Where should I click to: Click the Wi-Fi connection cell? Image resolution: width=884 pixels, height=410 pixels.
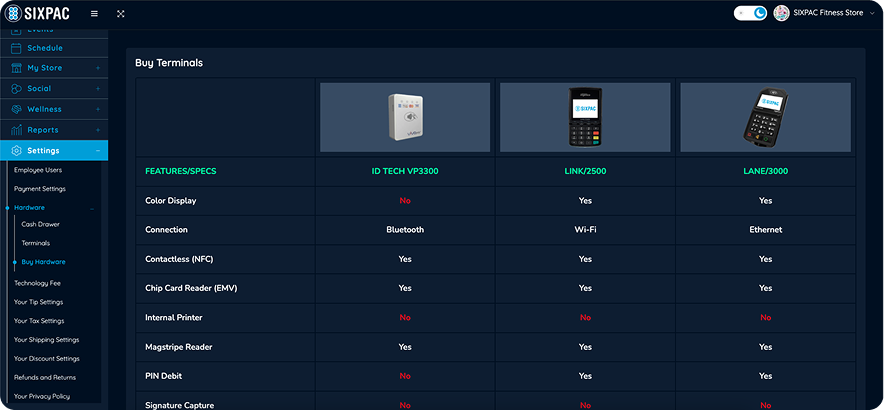(x=585, y=230)
